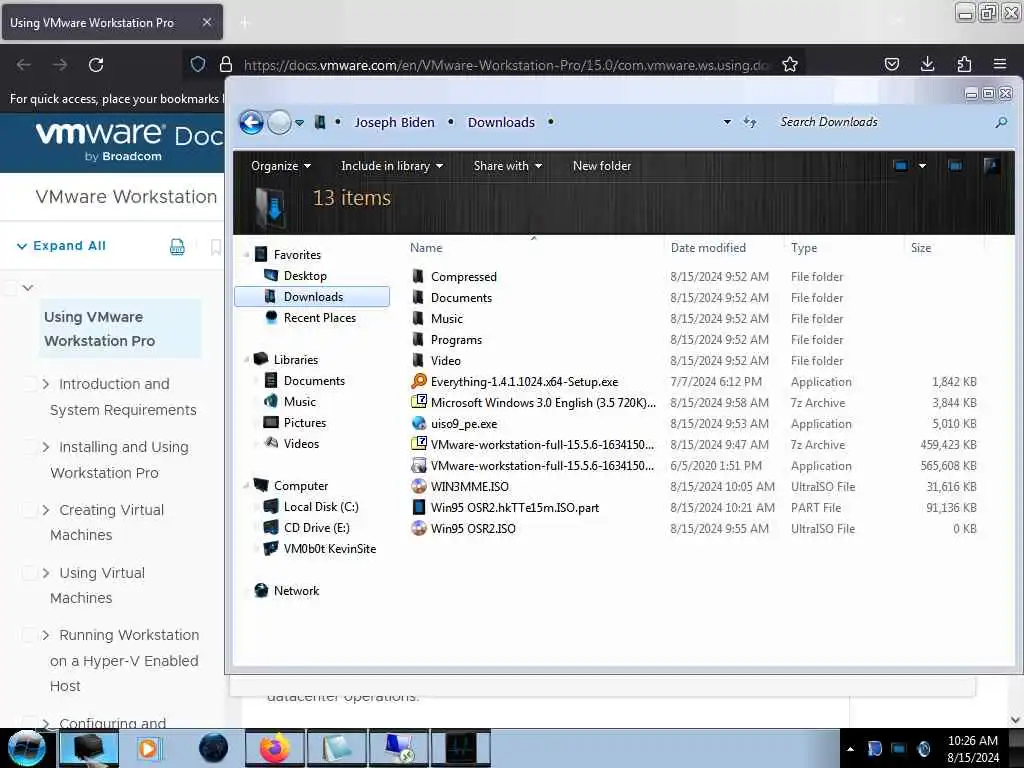Open Firefox Downloads panel arrow icon

tap(927, 64)
